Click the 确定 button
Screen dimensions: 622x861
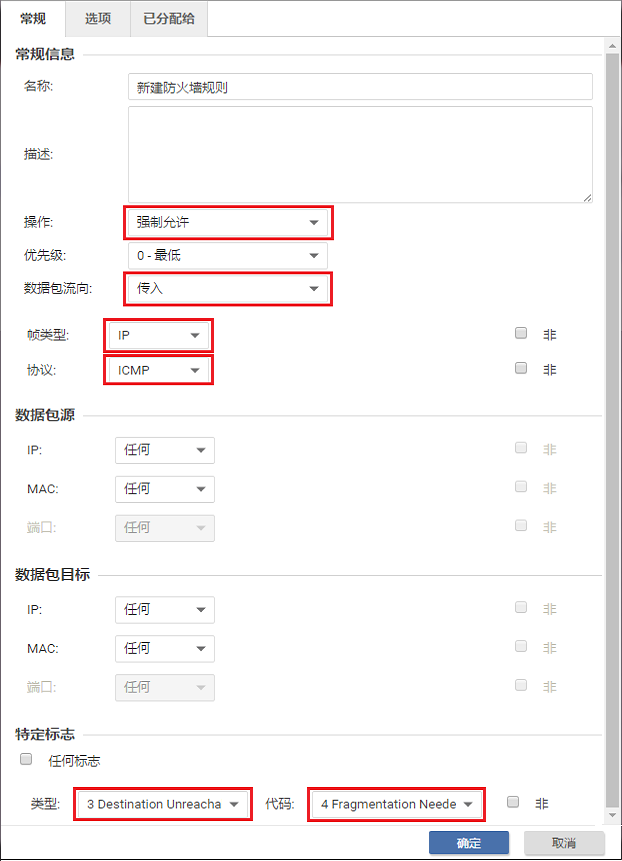click(468, 843)
